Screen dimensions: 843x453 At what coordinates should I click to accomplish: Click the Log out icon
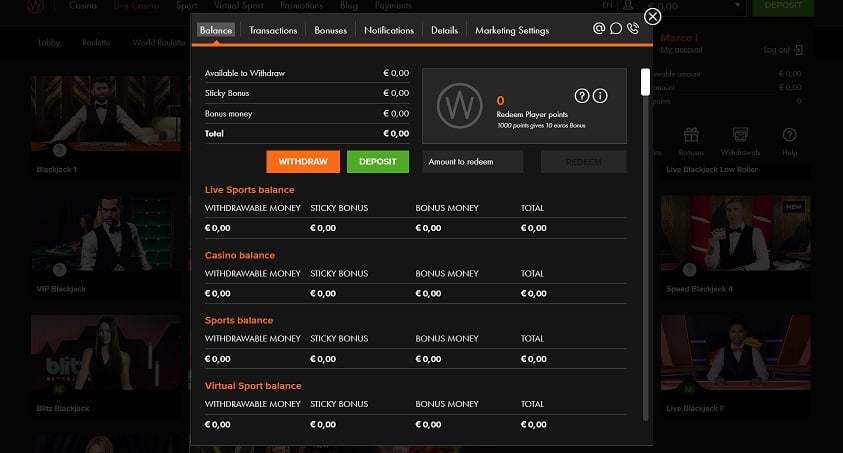point(798,50)
